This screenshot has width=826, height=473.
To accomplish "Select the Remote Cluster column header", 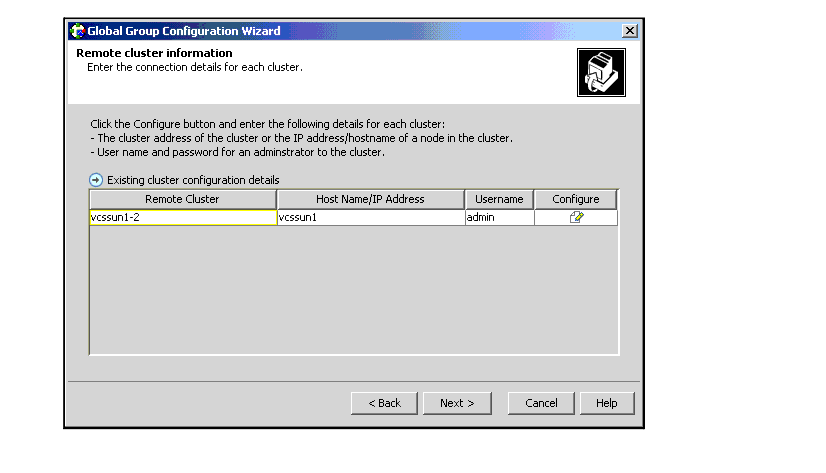I will coord(182,199).
